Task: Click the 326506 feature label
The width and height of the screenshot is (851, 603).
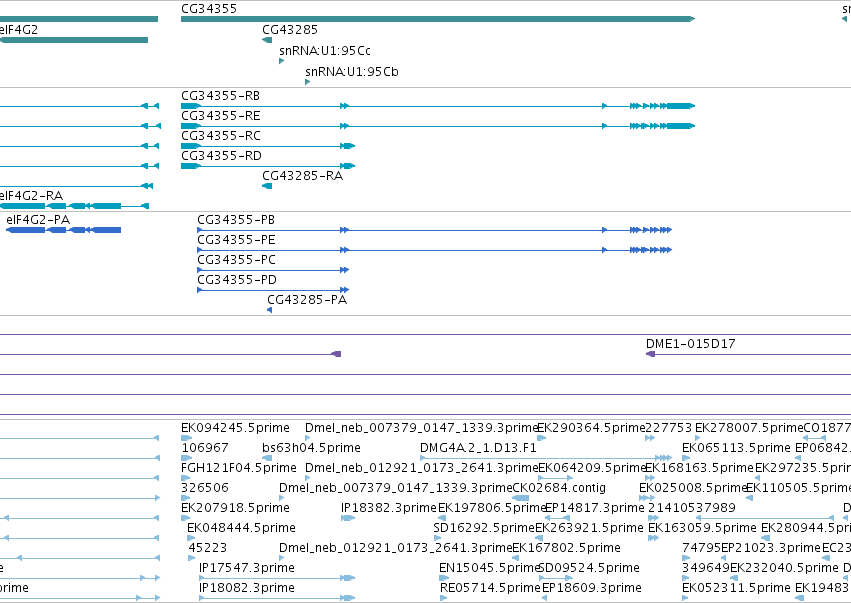Action: [x=205, y=488]
